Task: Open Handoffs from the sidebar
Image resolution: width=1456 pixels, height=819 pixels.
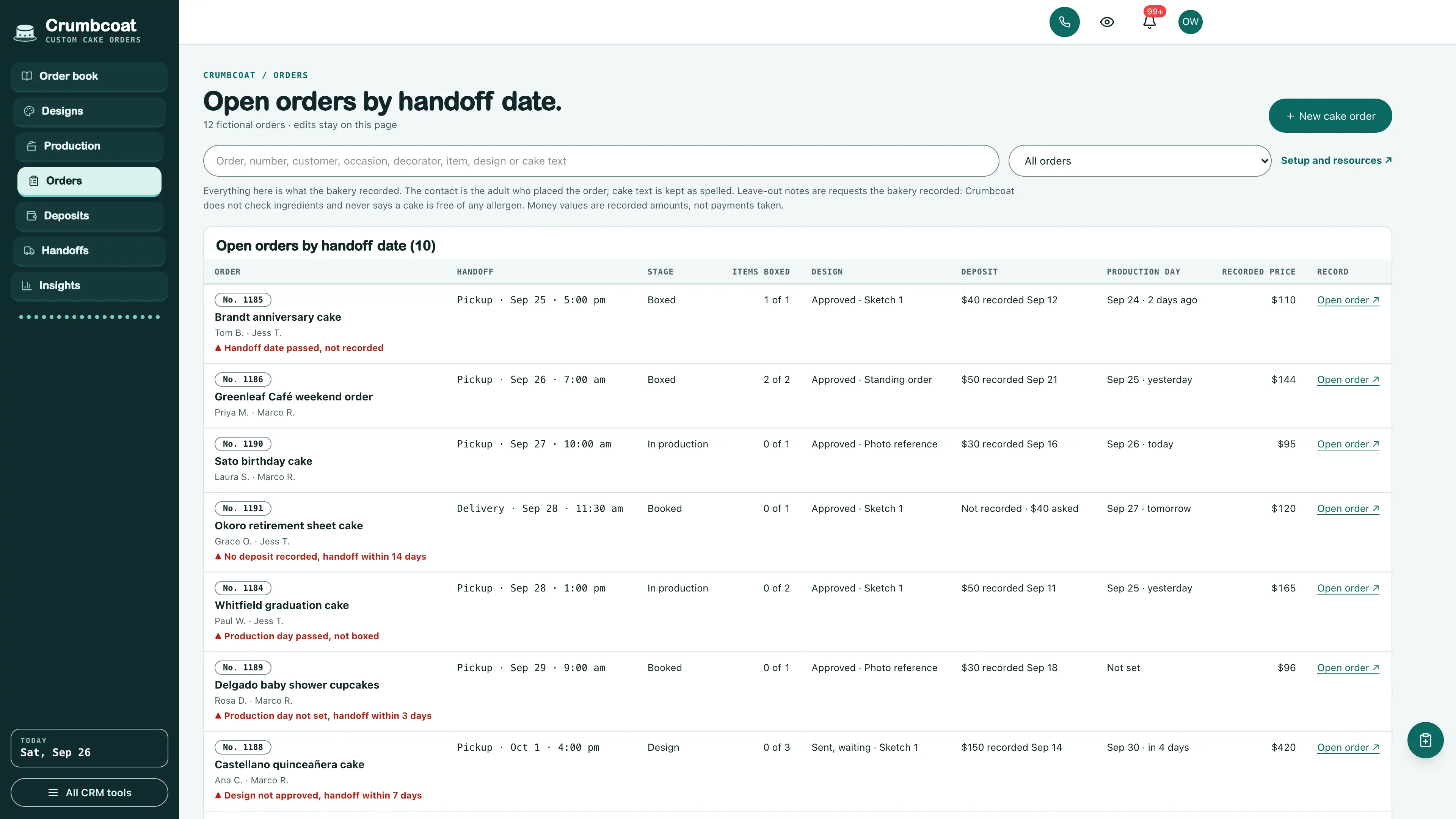Action: pyautogui.click(x=89, y=250)
